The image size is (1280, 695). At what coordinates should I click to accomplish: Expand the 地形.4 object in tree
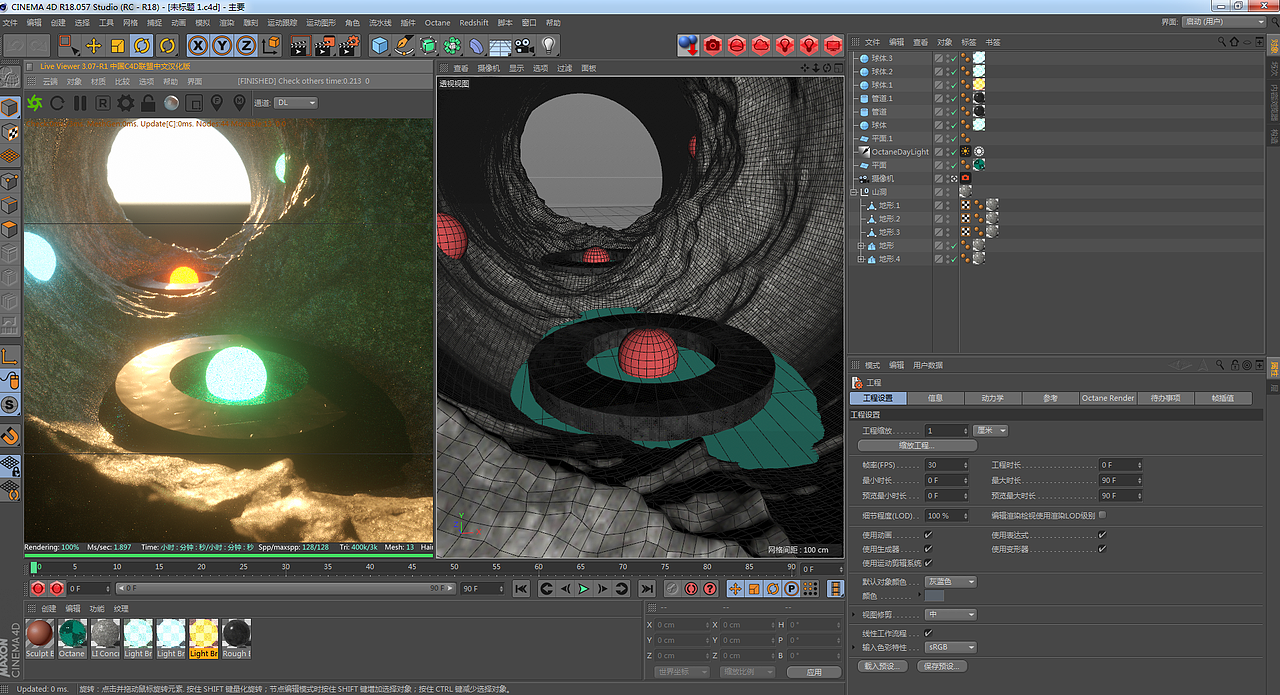[861, 259]
